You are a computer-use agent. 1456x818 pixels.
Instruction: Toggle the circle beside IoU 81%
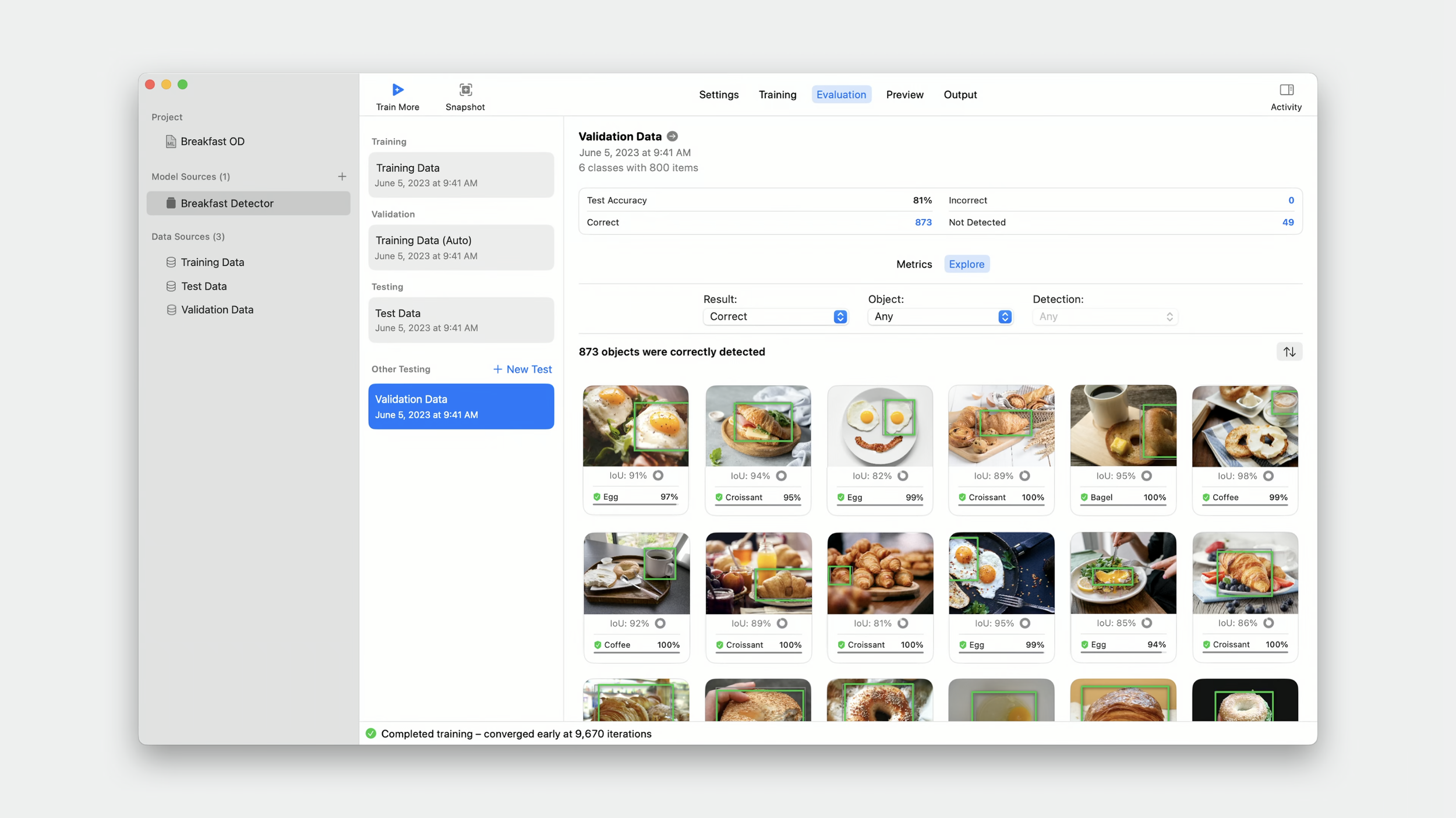coord(903,623)
